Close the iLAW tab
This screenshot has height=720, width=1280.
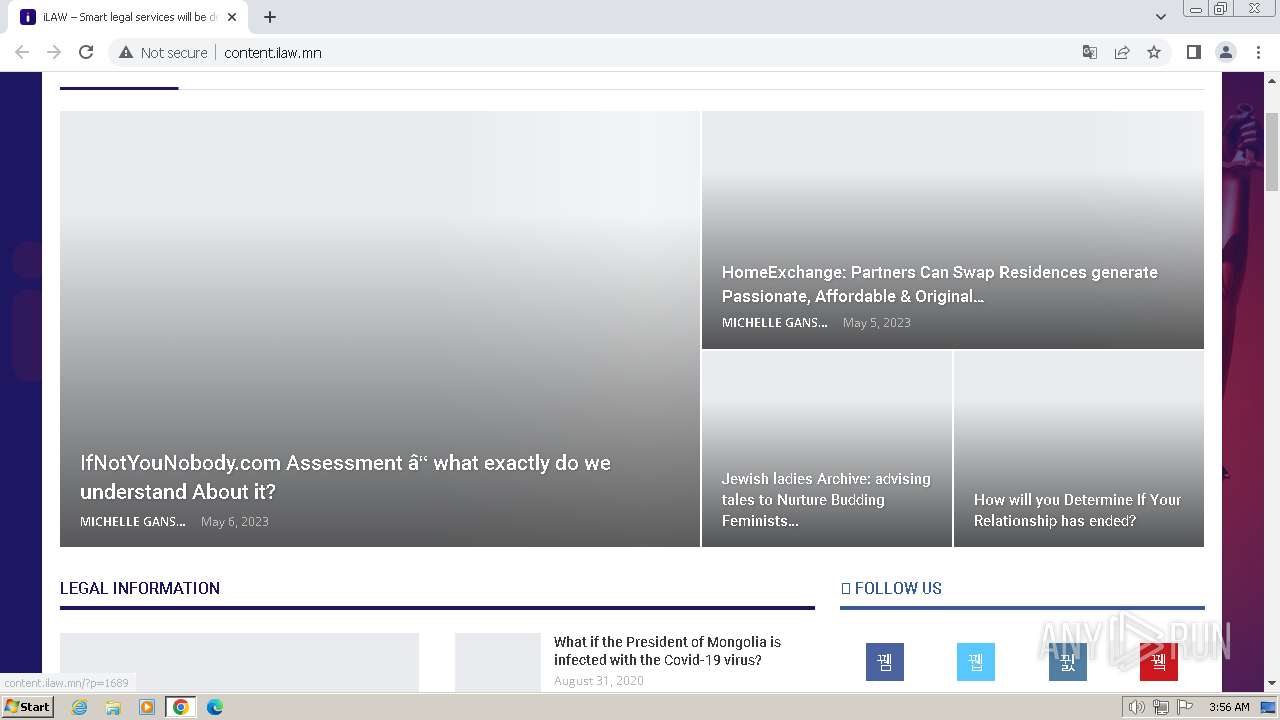pos(232,17)
